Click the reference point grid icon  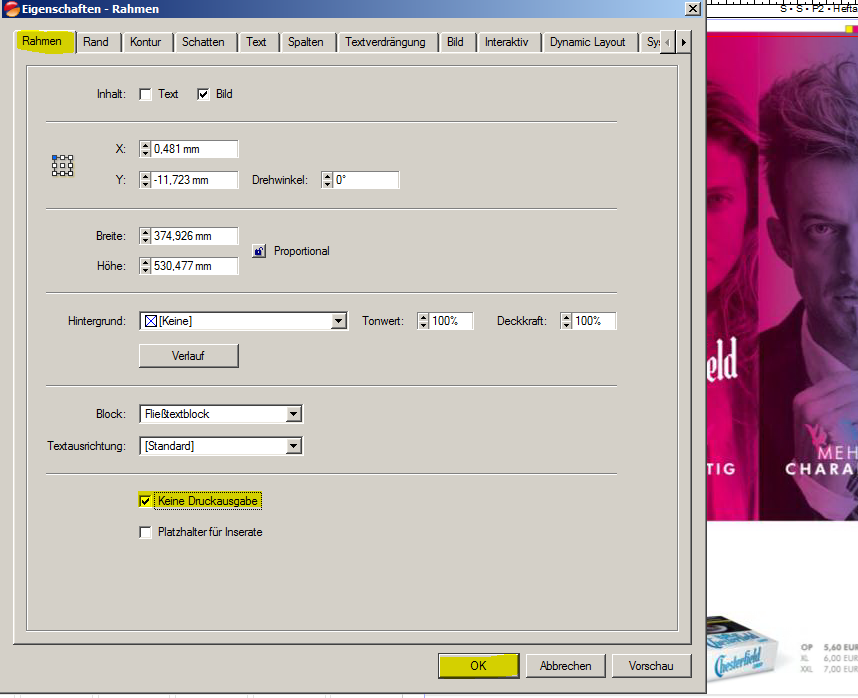[62, 165]
